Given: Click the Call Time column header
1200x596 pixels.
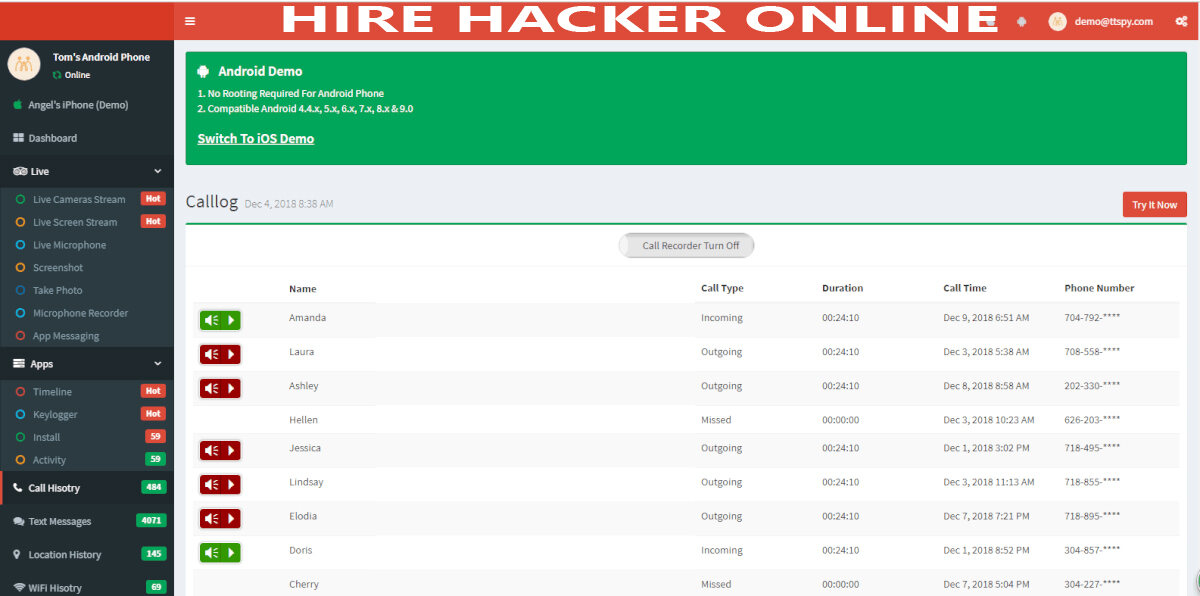Looking at the screenshot, I should coord(964,288).
